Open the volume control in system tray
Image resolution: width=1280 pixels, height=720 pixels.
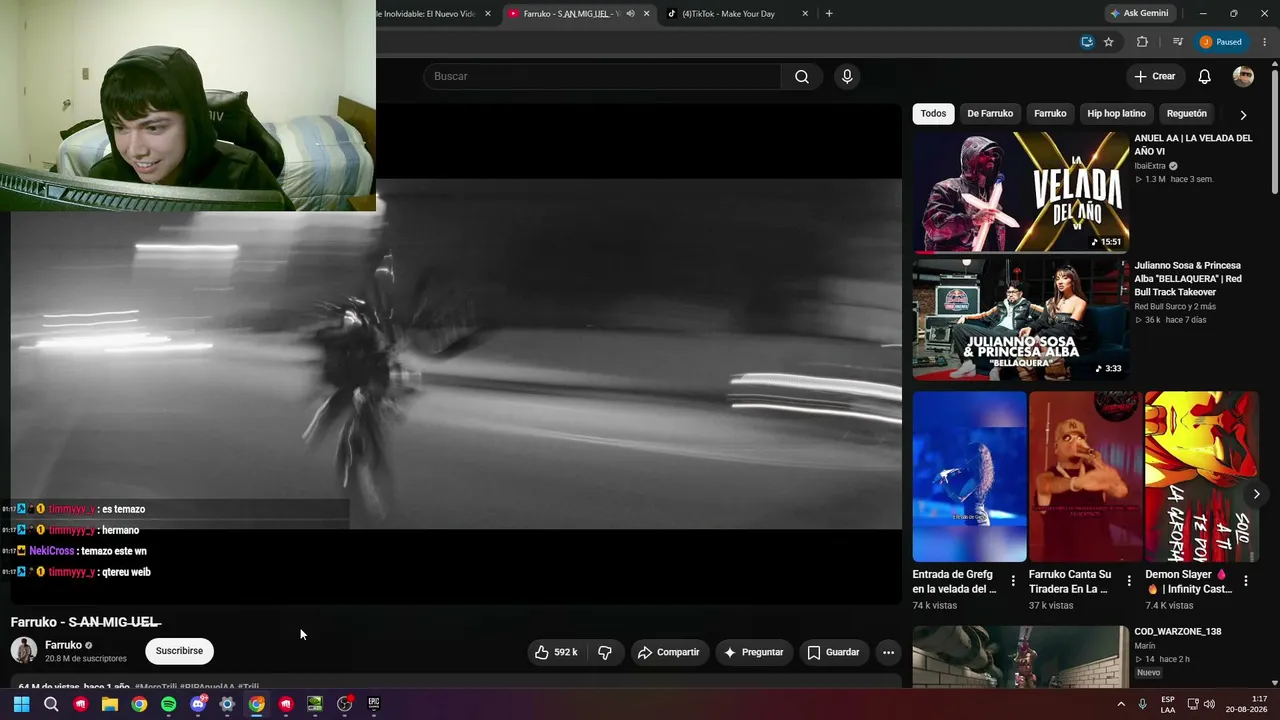pyautogui.click(x=1209, y=704)
